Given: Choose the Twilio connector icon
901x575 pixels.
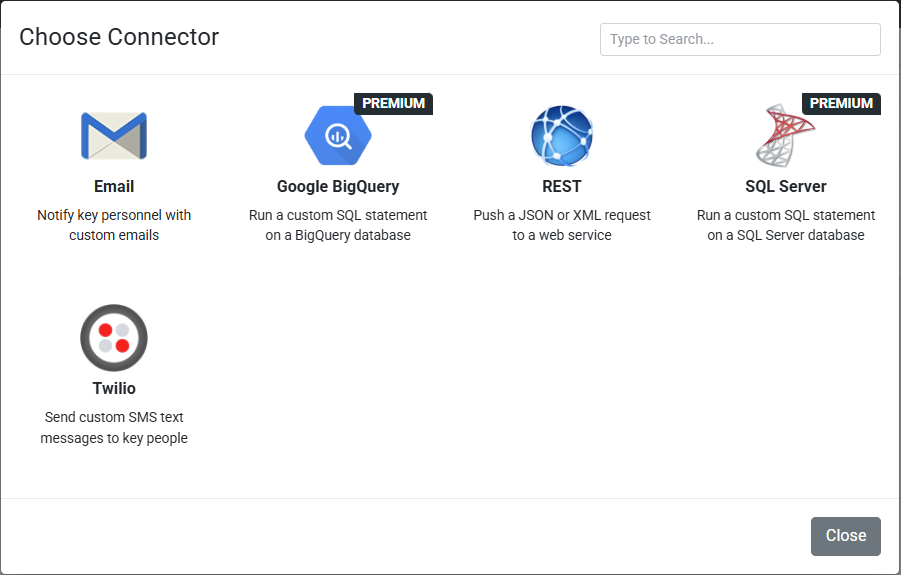Looking at the screenshot, I should [x=114, y=338].
